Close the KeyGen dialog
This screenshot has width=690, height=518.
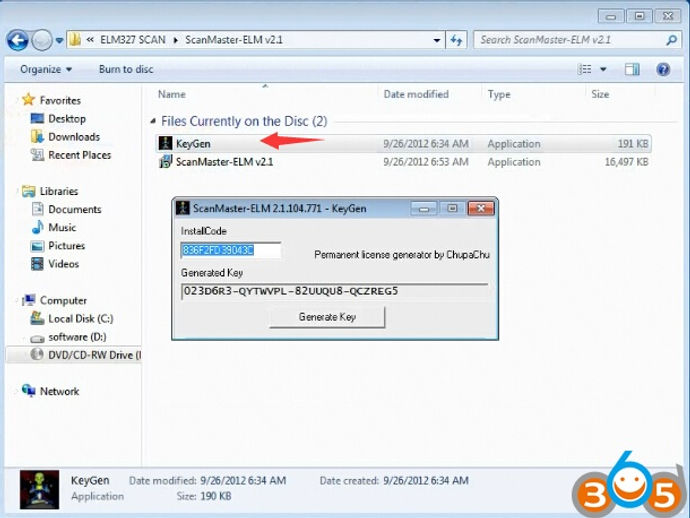click(481, 209)
